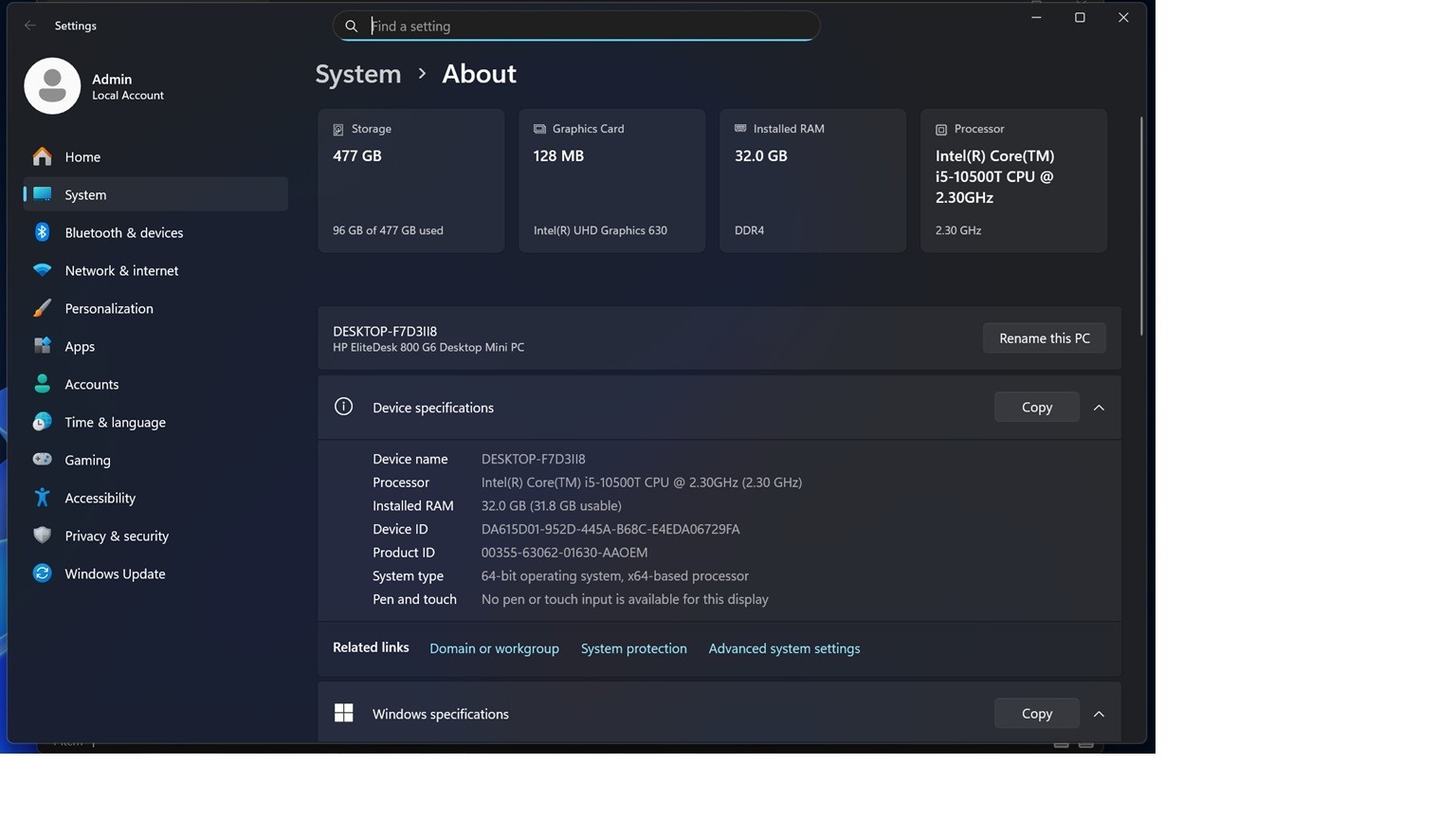Screen dimensions: 1456x819
Task: Go to Personalization settings
Action: (155, 308)
